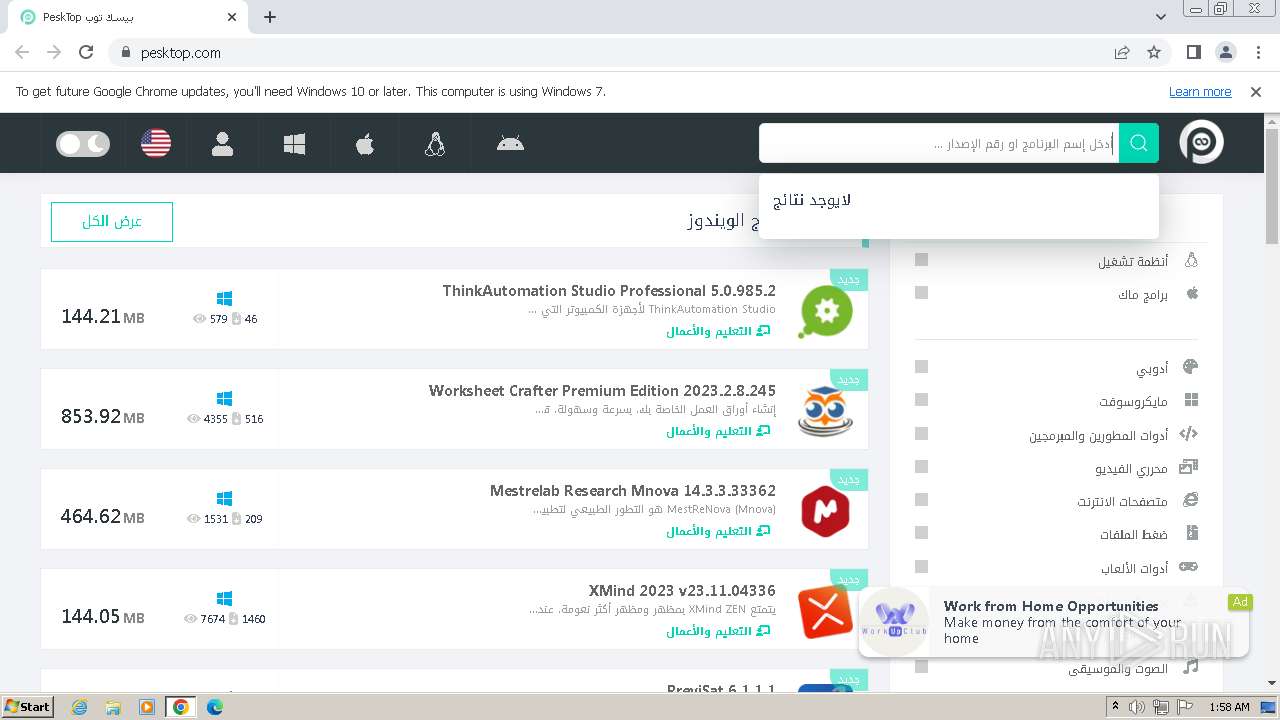
Task: Toggle the square box beside برامج ماك
Action: (x=922, y=293)
